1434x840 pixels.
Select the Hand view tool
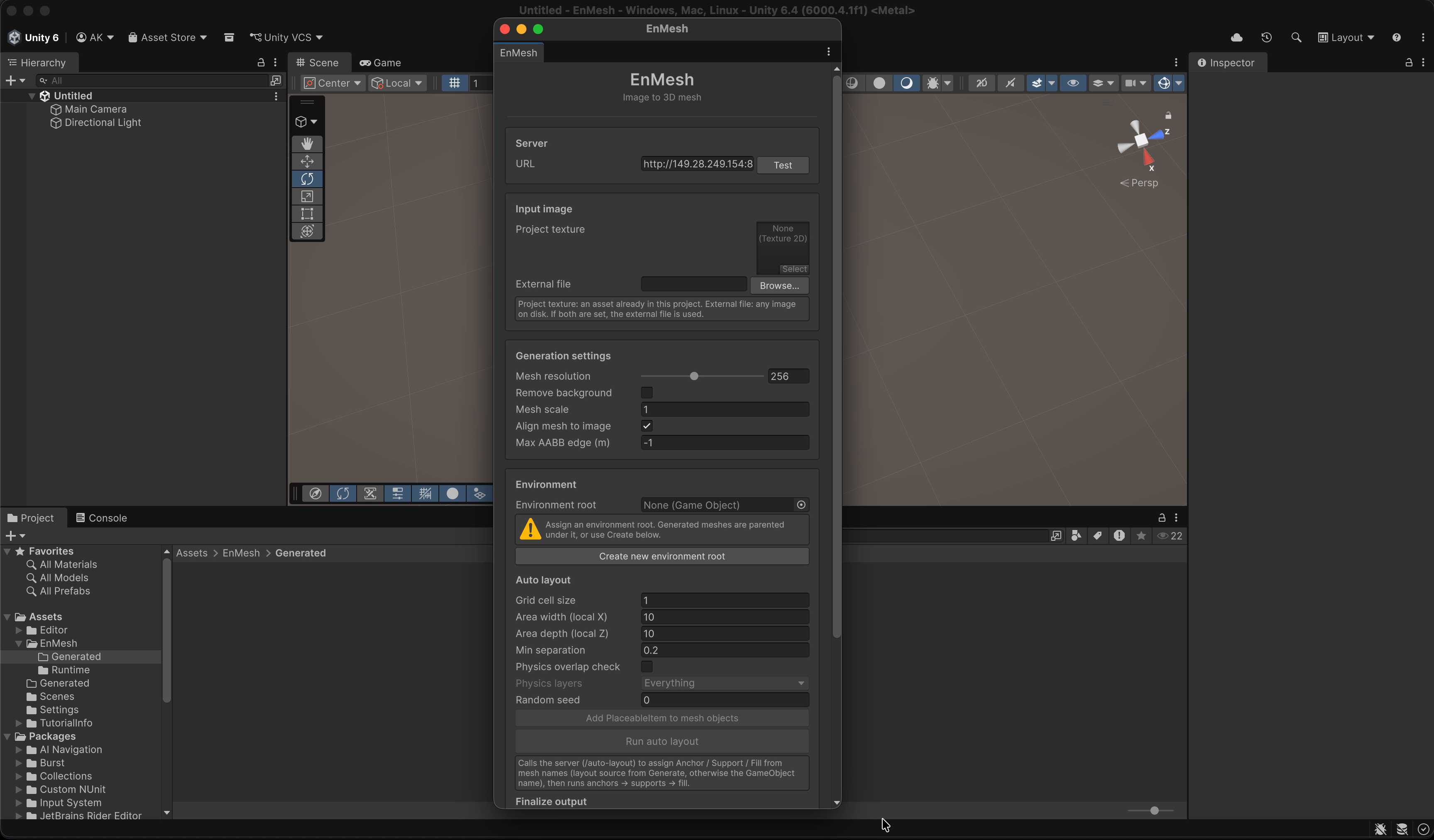pos(307,143)
